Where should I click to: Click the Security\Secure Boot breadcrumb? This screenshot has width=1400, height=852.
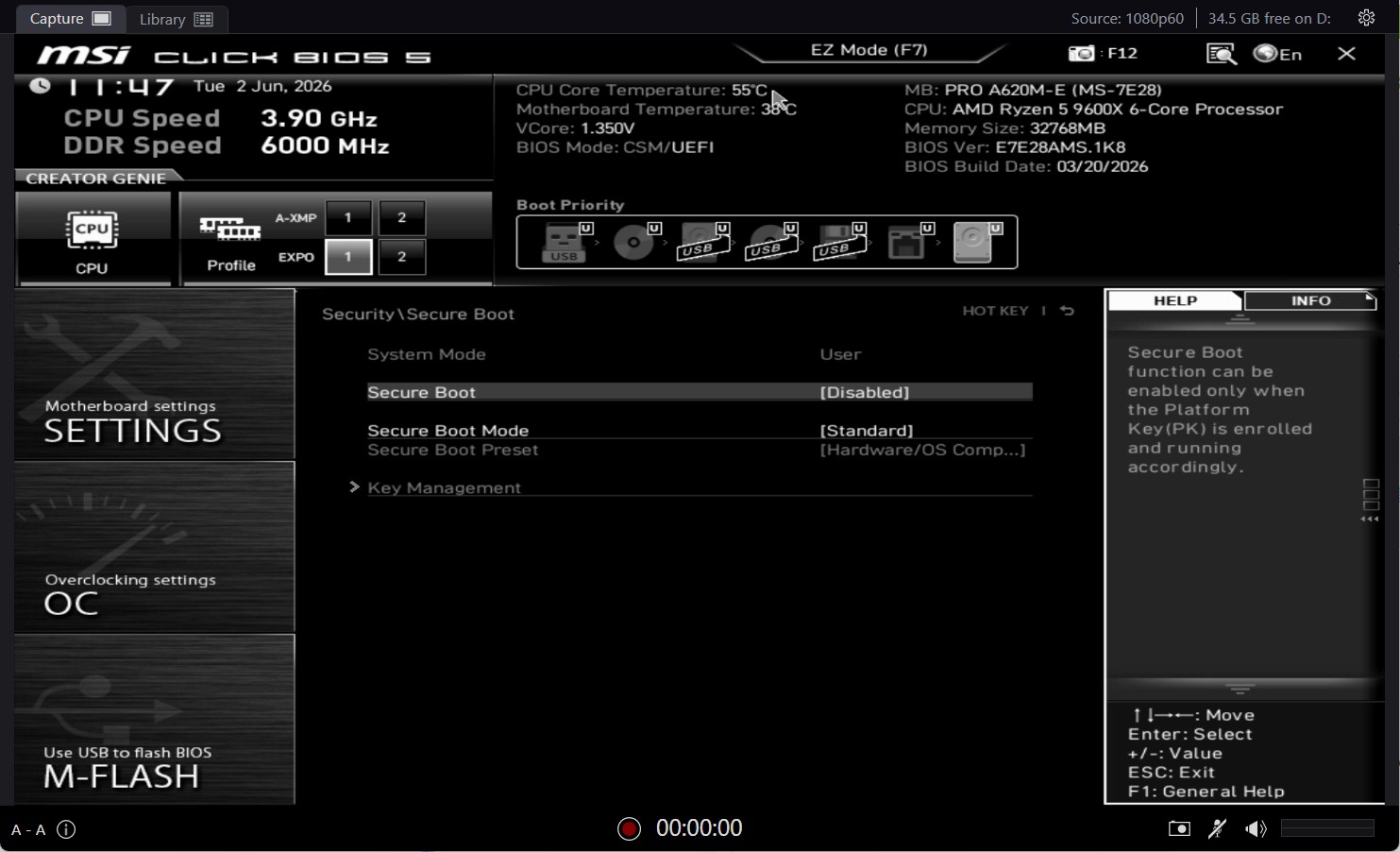[x=418, y=315]
